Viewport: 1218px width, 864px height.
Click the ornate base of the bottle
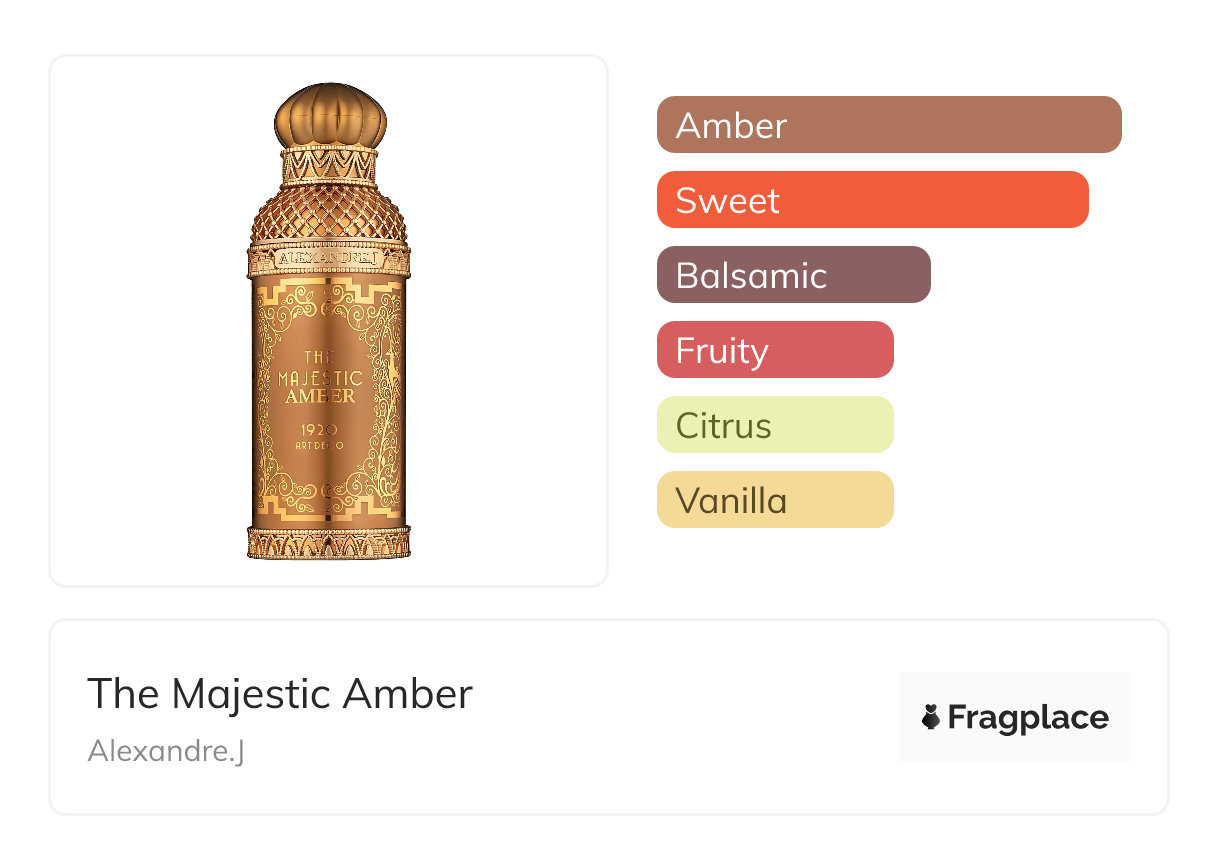click(x=329, y=542)
